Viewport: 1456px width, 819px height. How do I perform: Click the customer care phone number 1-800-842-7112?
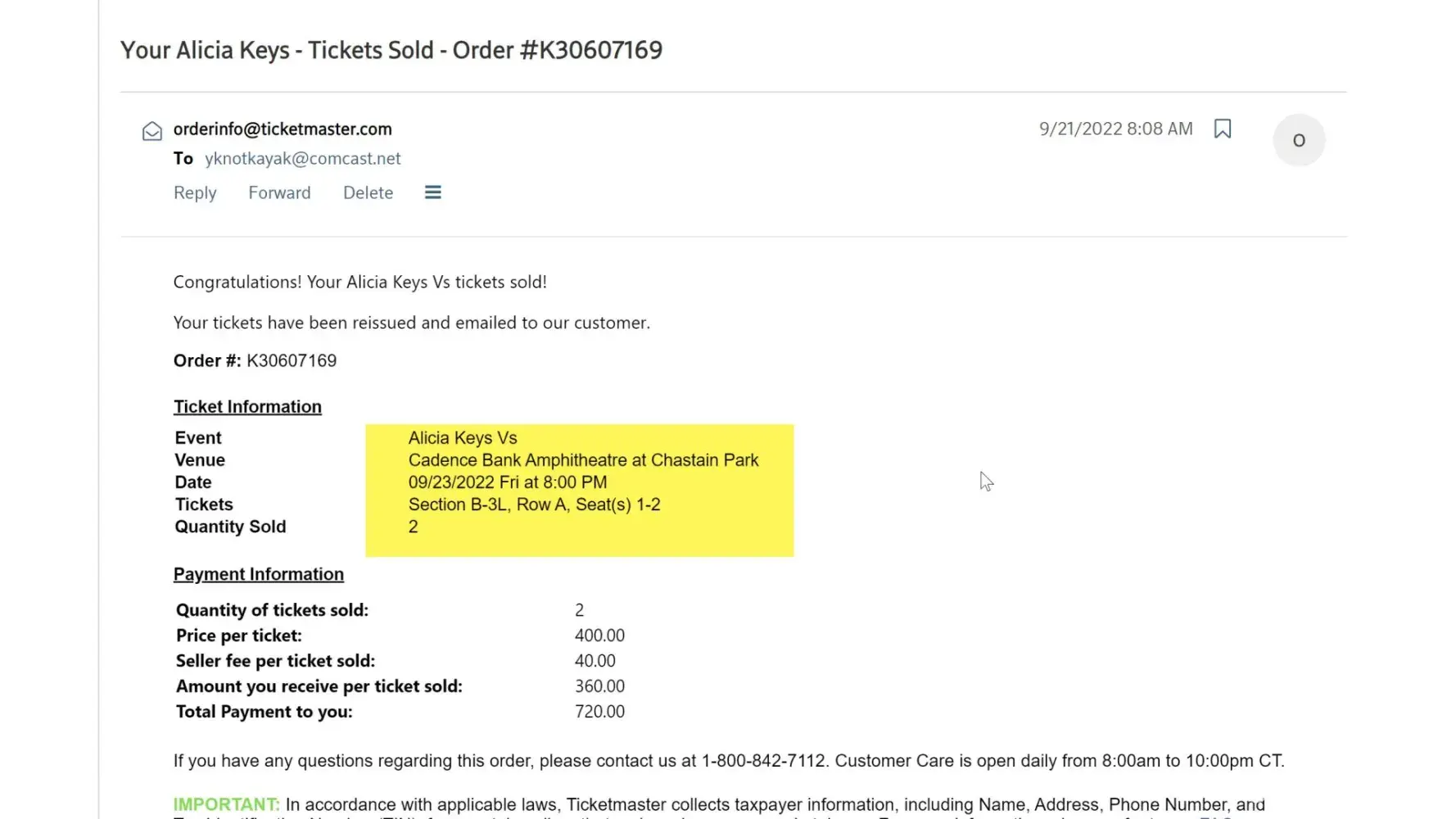(x=763, y=761)
